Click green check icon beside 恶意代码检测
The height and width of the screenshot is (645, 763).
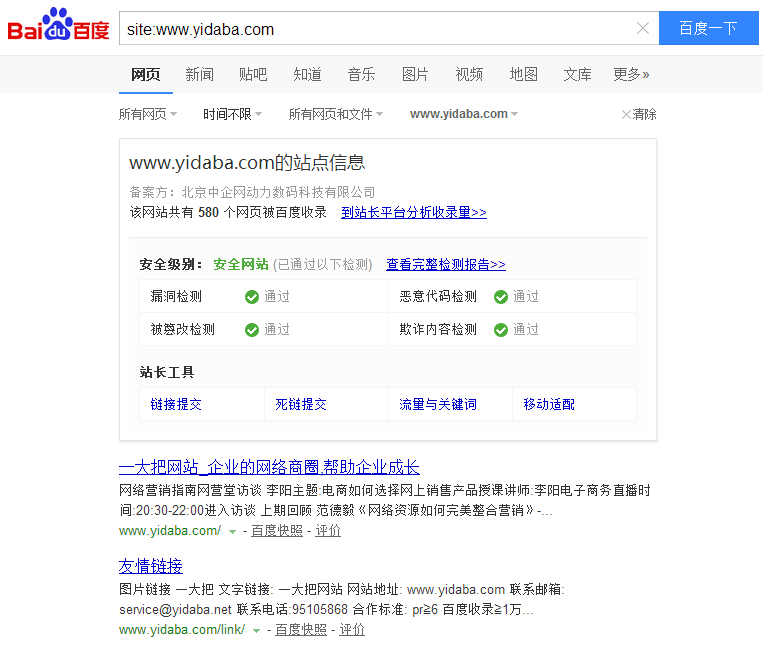501,297
